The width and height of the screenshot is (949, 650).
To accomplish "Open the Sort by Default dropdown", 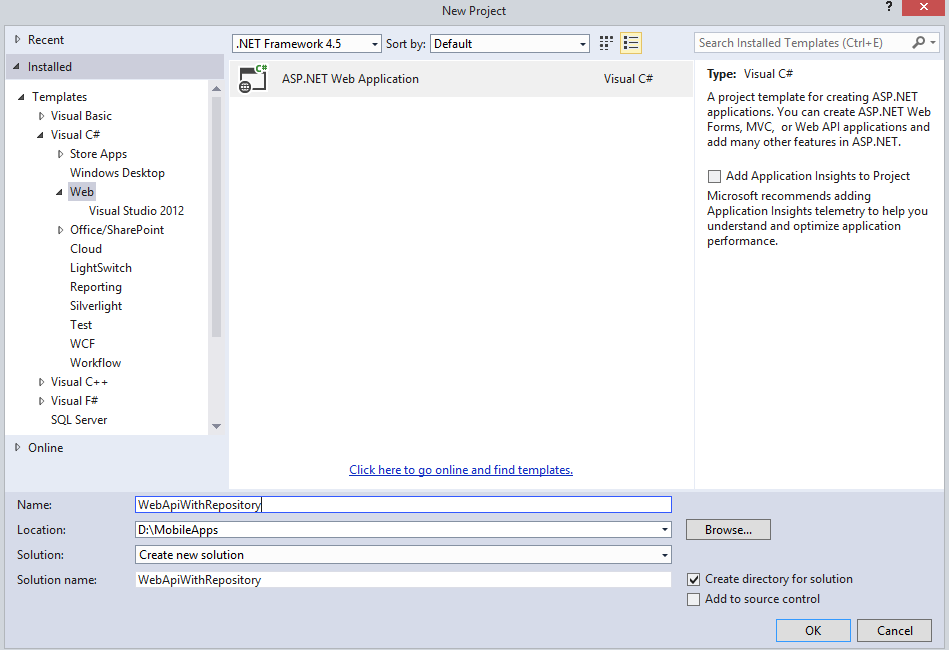I will coord(510,44).
